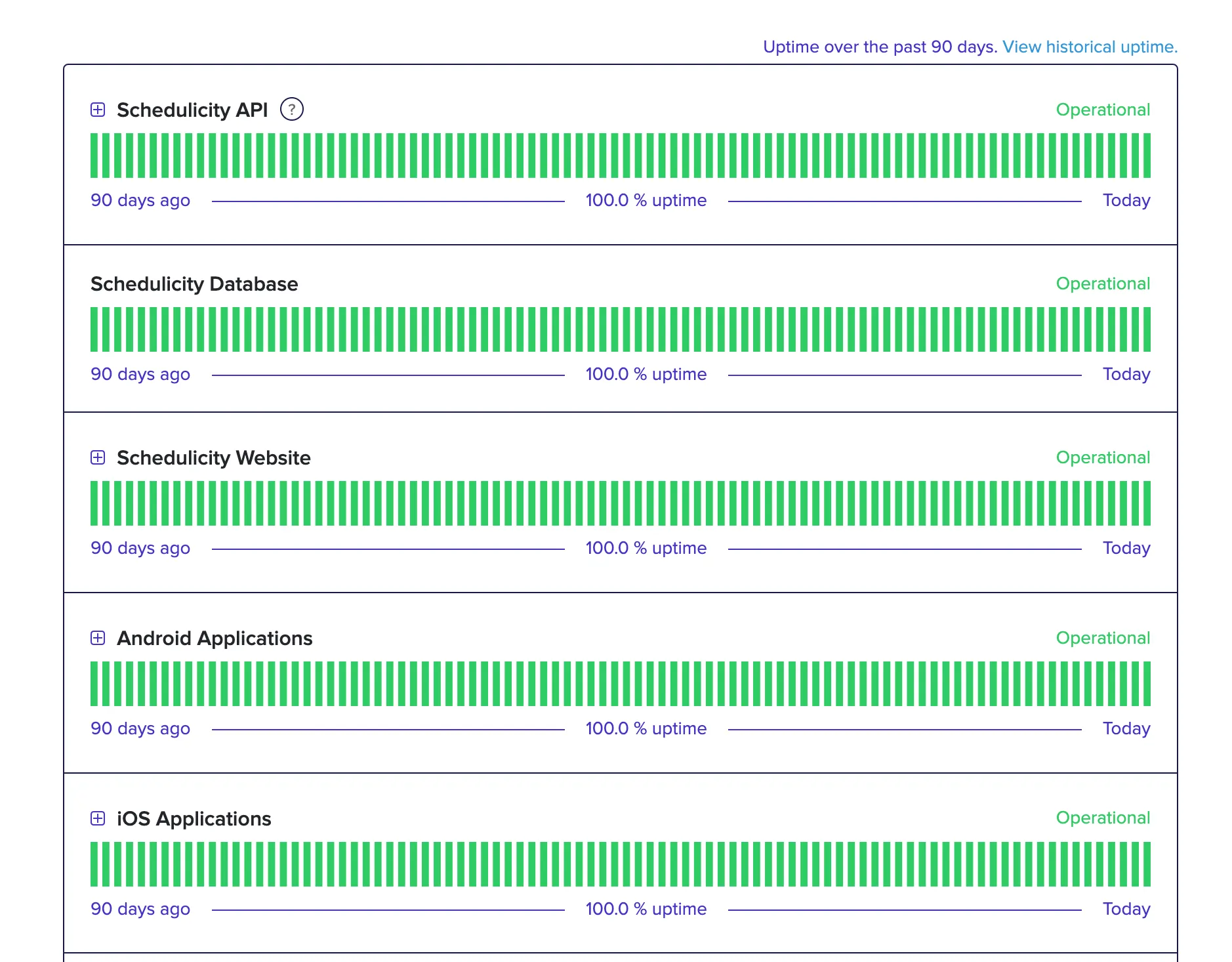Image resolution: width=1232 pixels, height=962 pixels.
Task: Click 'Today' label under Schedulicity Website
Action: (x=1126, y=548)
